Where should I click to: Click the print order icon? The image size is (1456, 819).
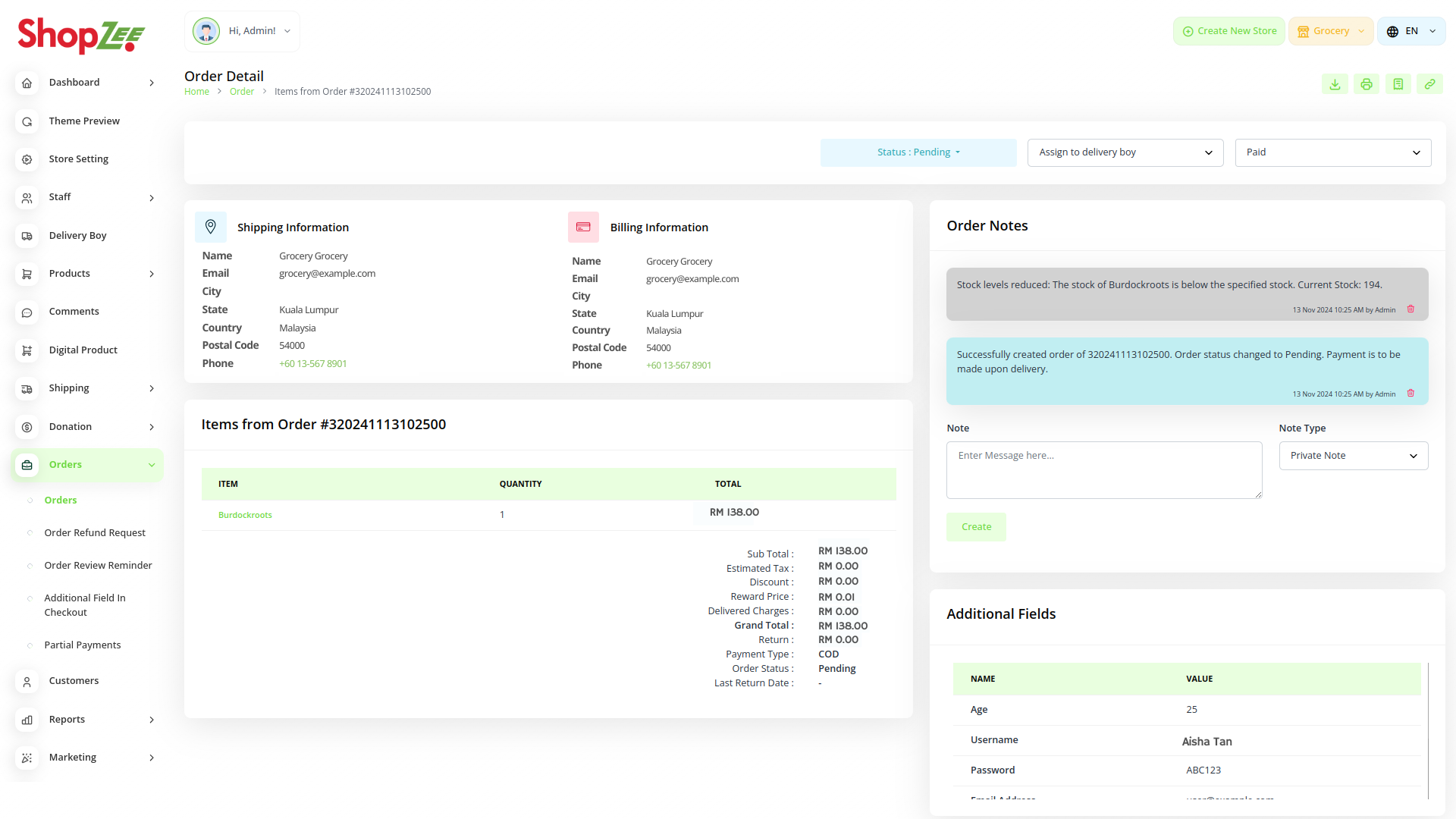coord(1367,84)
